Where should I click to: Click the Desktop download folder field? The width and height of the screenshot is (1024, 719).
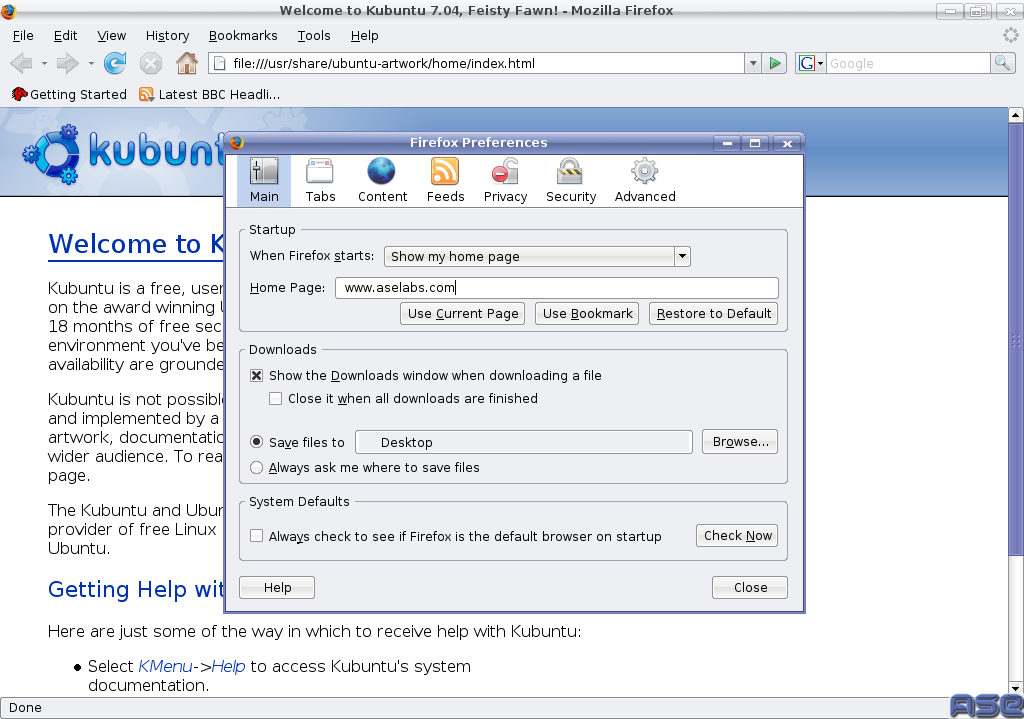[524, 442]
